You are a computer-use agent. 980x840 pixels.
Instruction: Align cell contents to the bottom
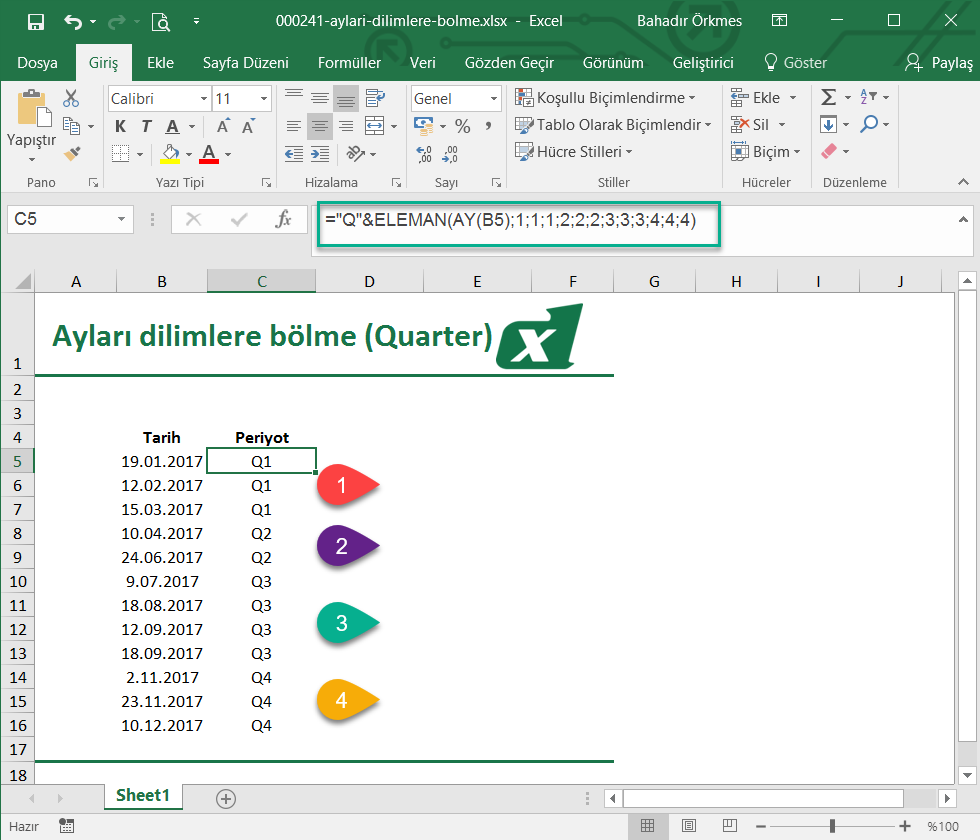point(346,99)
